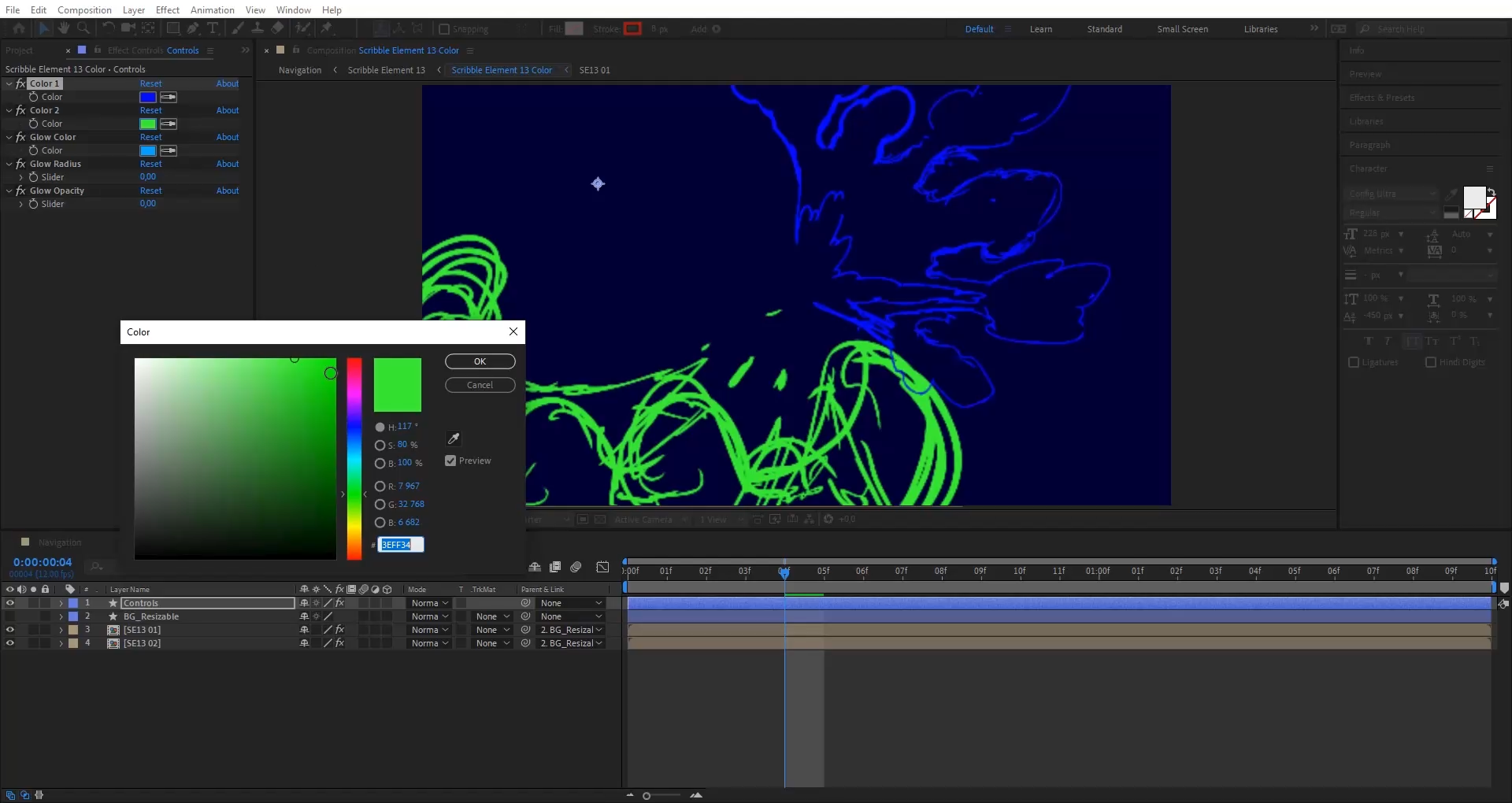Expand the BG_Resizable layer properties
1512x803 pixels.
[61, 616]
